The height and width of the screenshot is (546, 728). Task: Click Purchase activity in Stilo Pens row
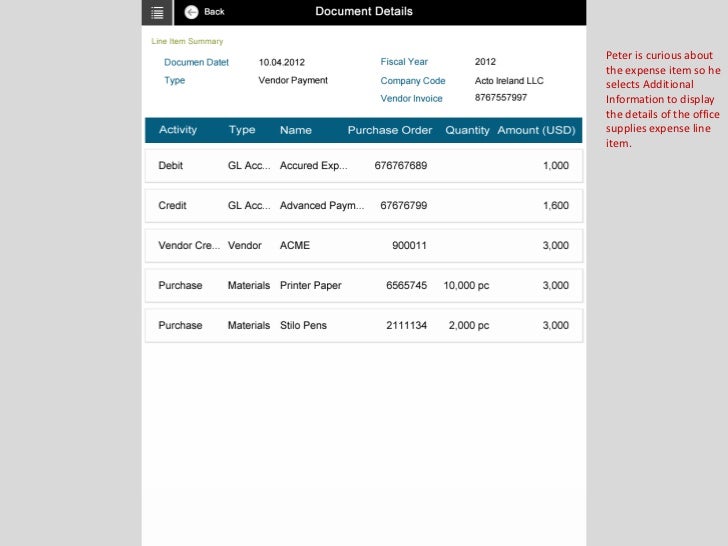click(180, 325)
